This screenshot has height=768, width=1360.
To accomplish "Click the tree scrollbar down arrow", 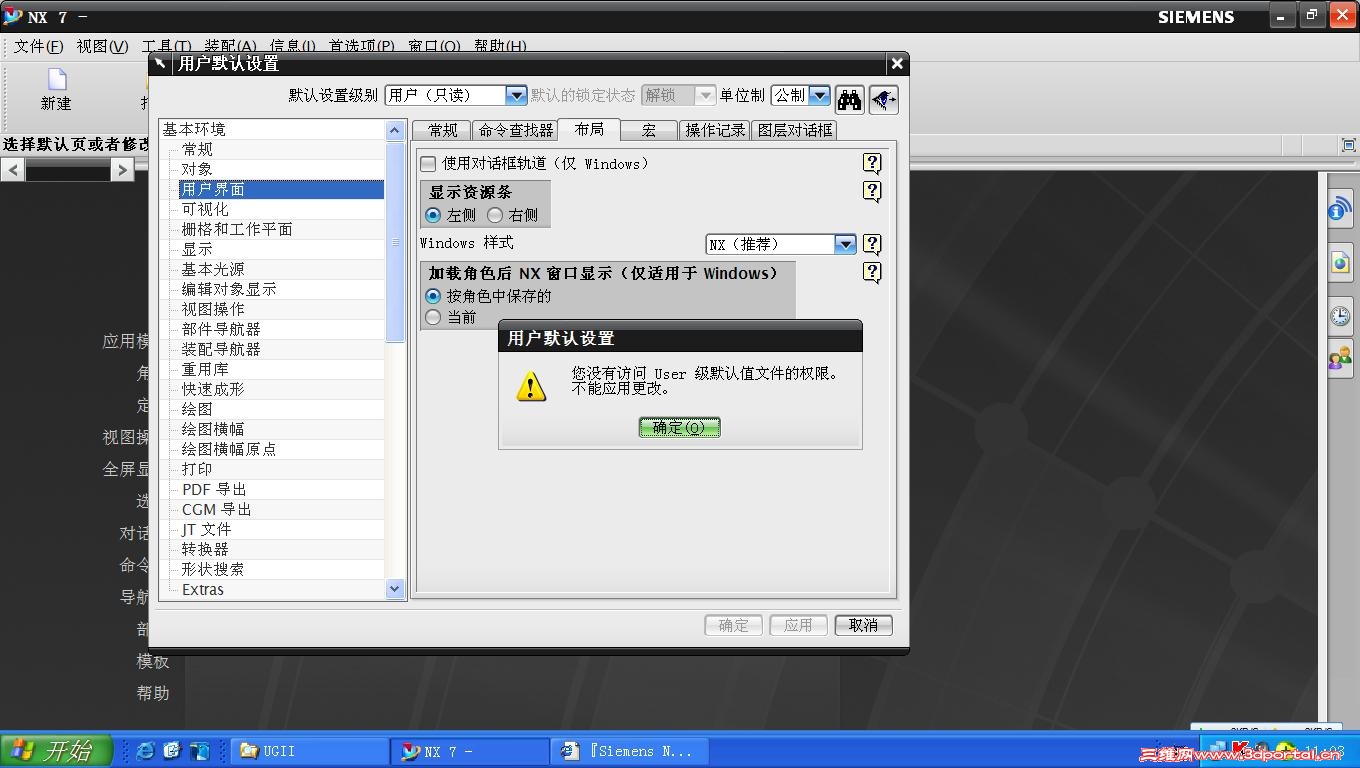I will point(395,590).
